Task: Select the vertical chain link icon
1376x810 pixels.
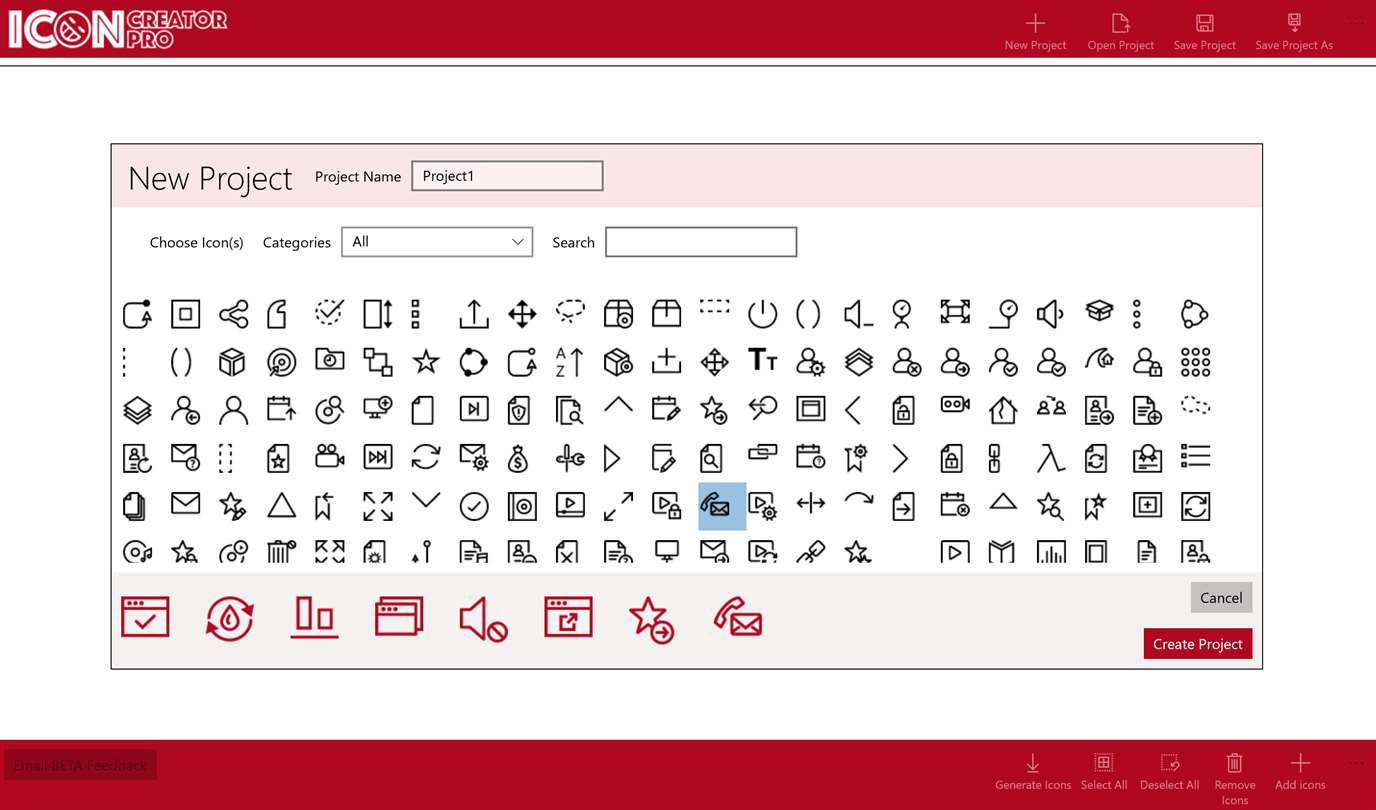Action: tap(994, 458)
